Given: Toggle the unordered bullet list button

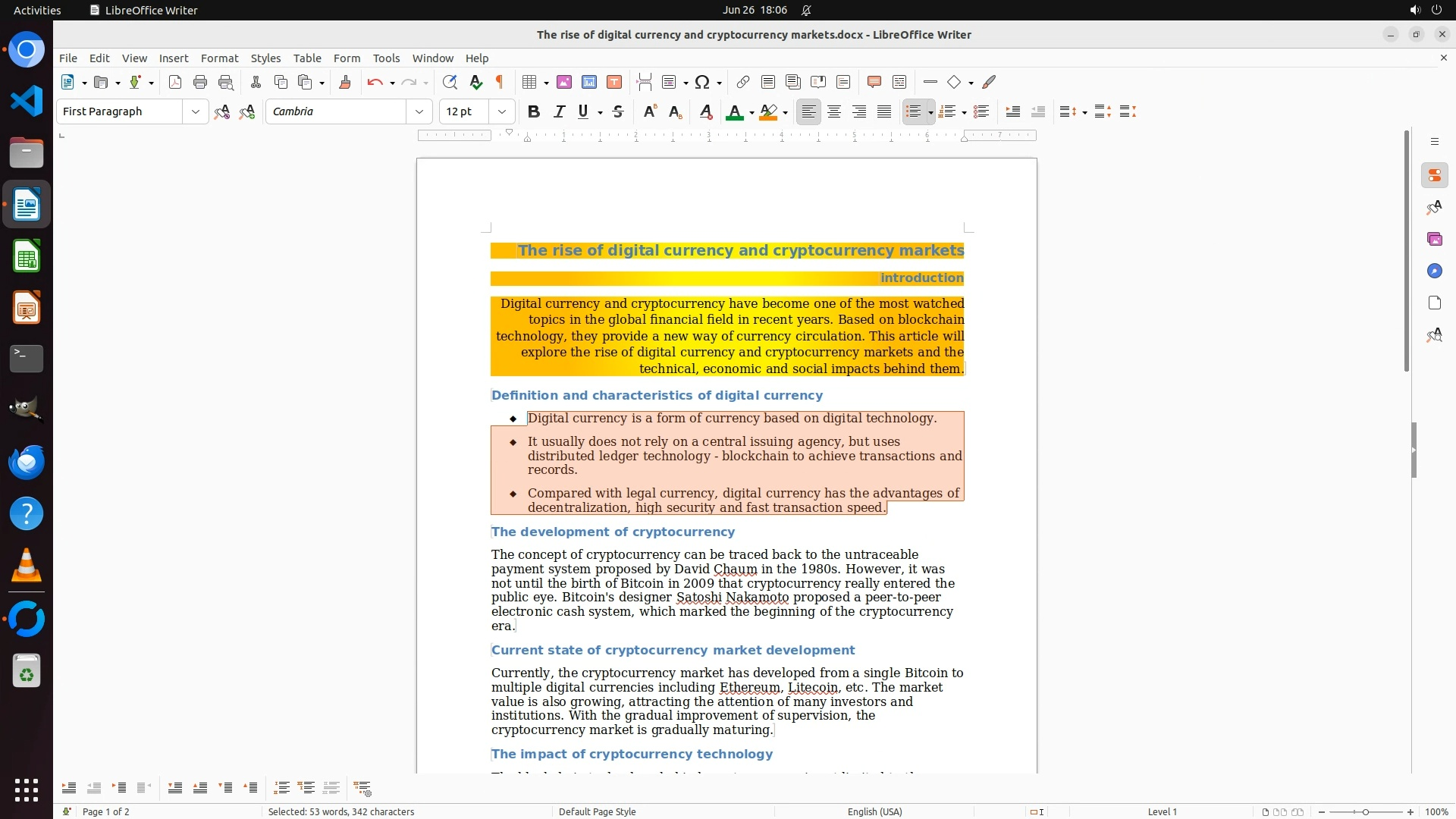Looking at the screenshot, I should [913, 111].
